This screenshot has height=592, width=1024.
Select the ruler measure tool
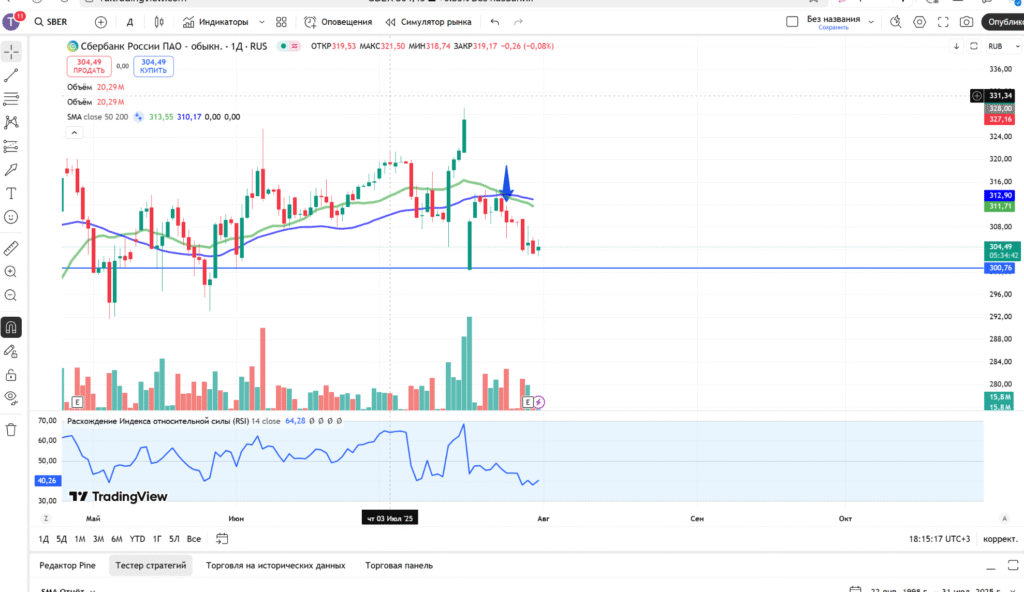(x=11, y=248)
